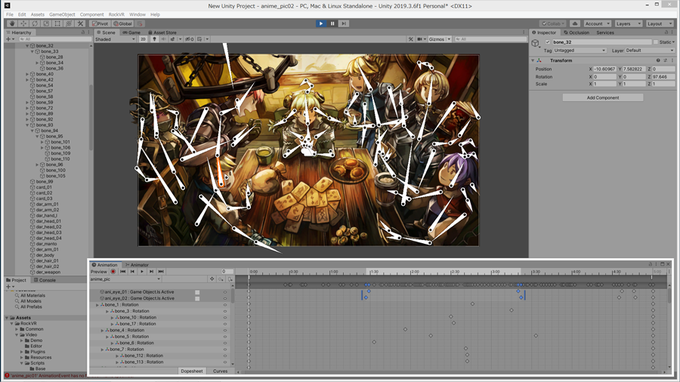Click the Add Component button
Screen dimensions: 680x382
[x=603, y=98]
